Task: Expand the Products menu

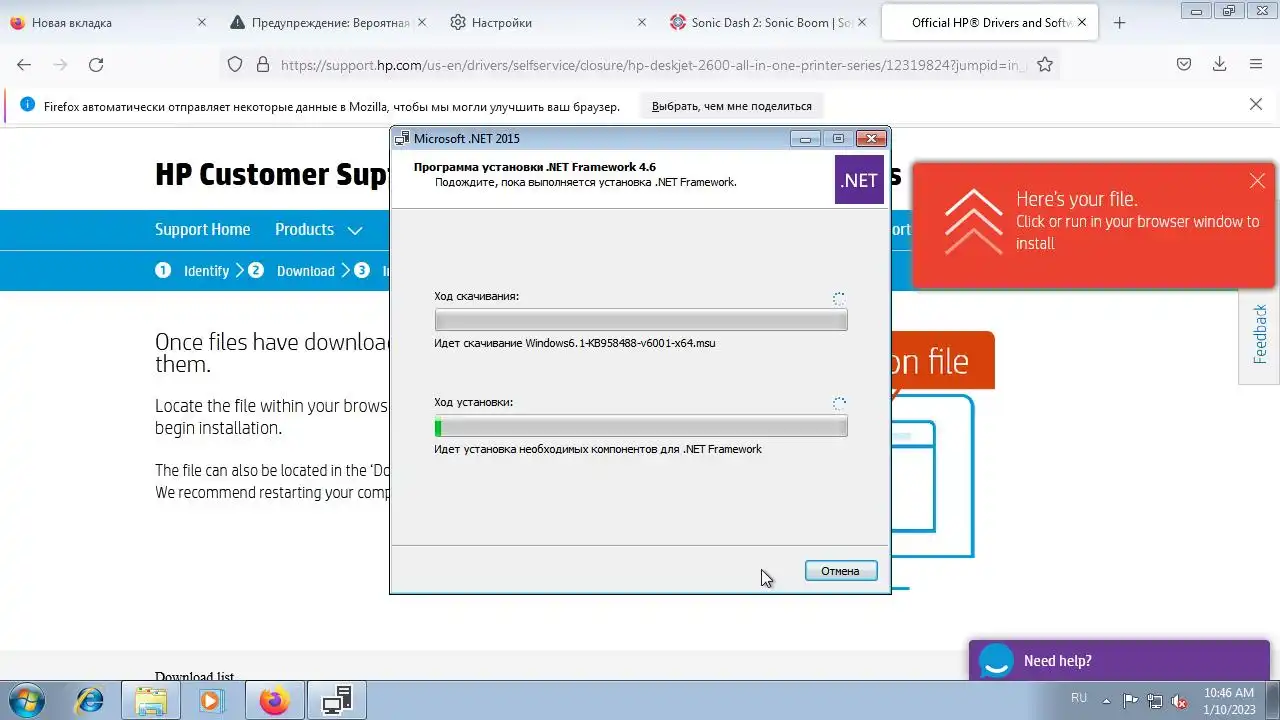Action: (318, 229)
